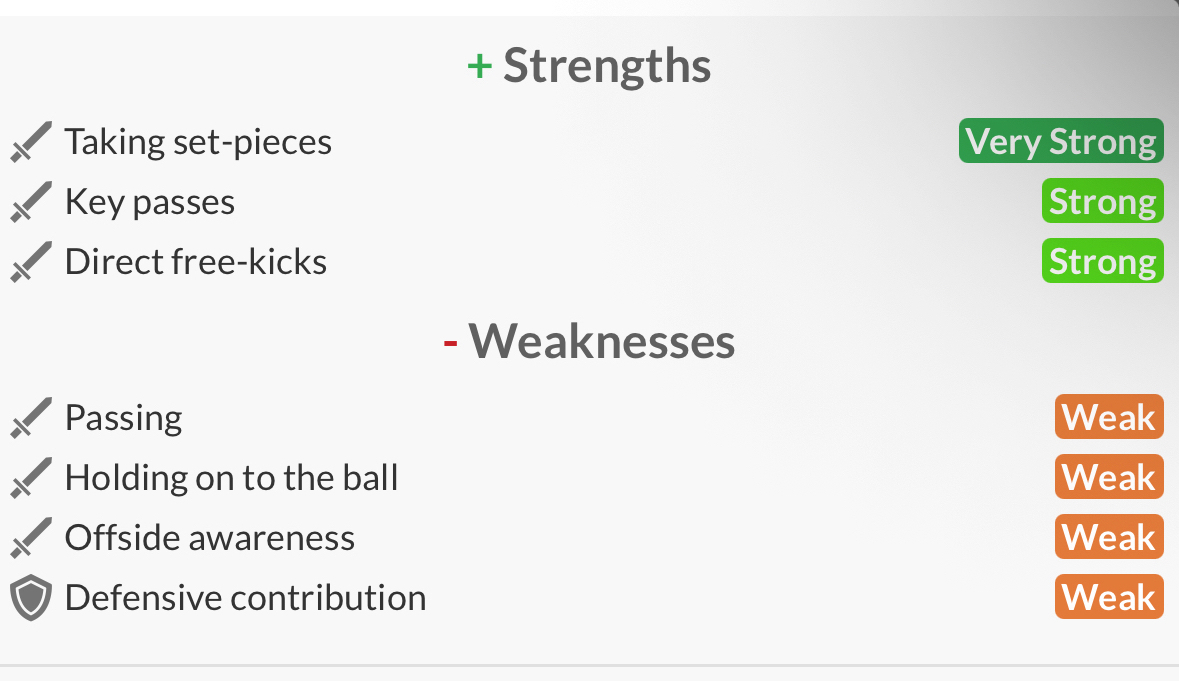The height and width of the screenshot is (681, 1179).
Task: Open the Taking set-pieces label
Action: [x=199, y=142]
